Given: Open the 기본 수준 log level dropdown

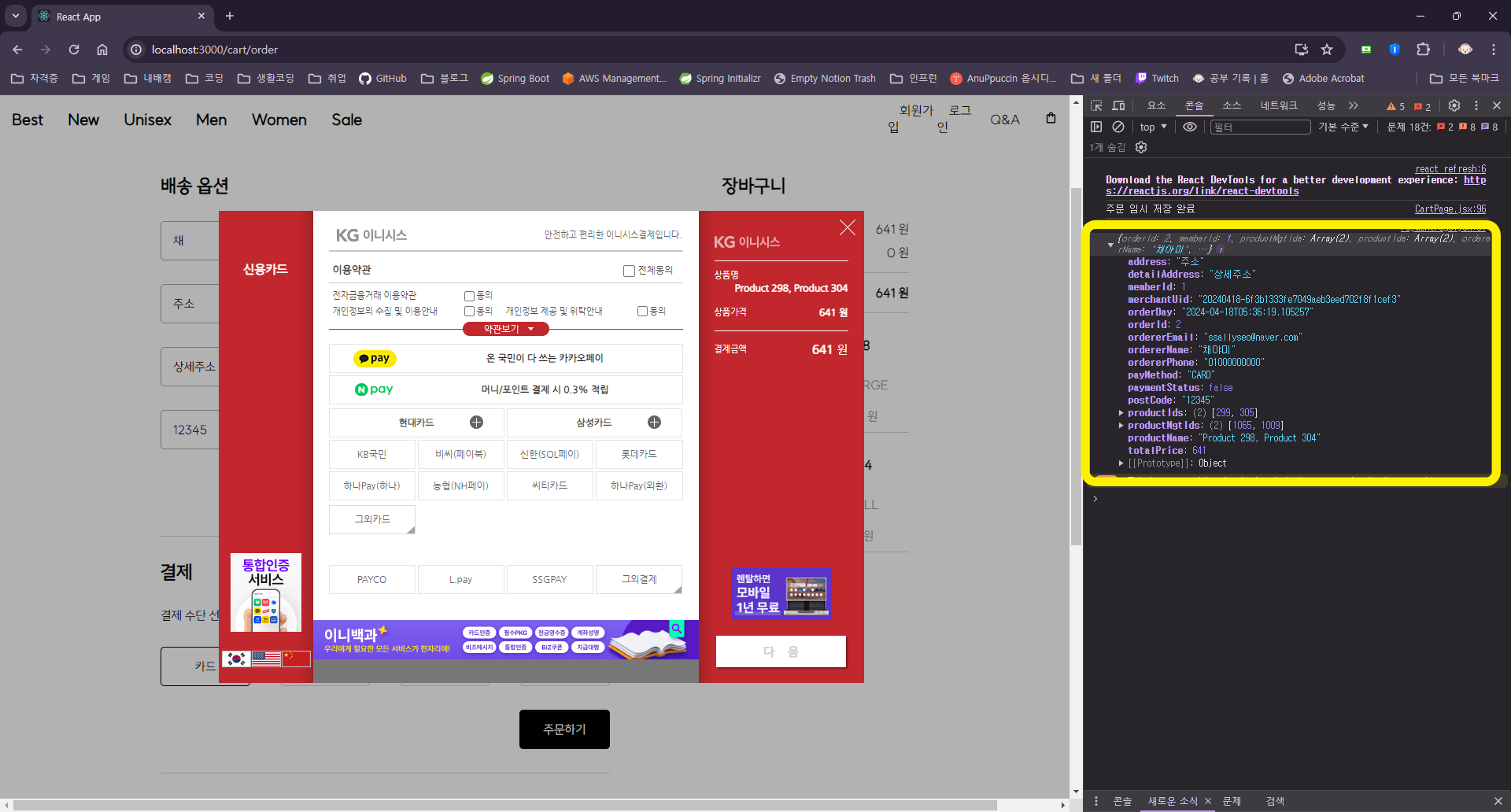Looking at the screenshot, I should [x=1343, y=127].
